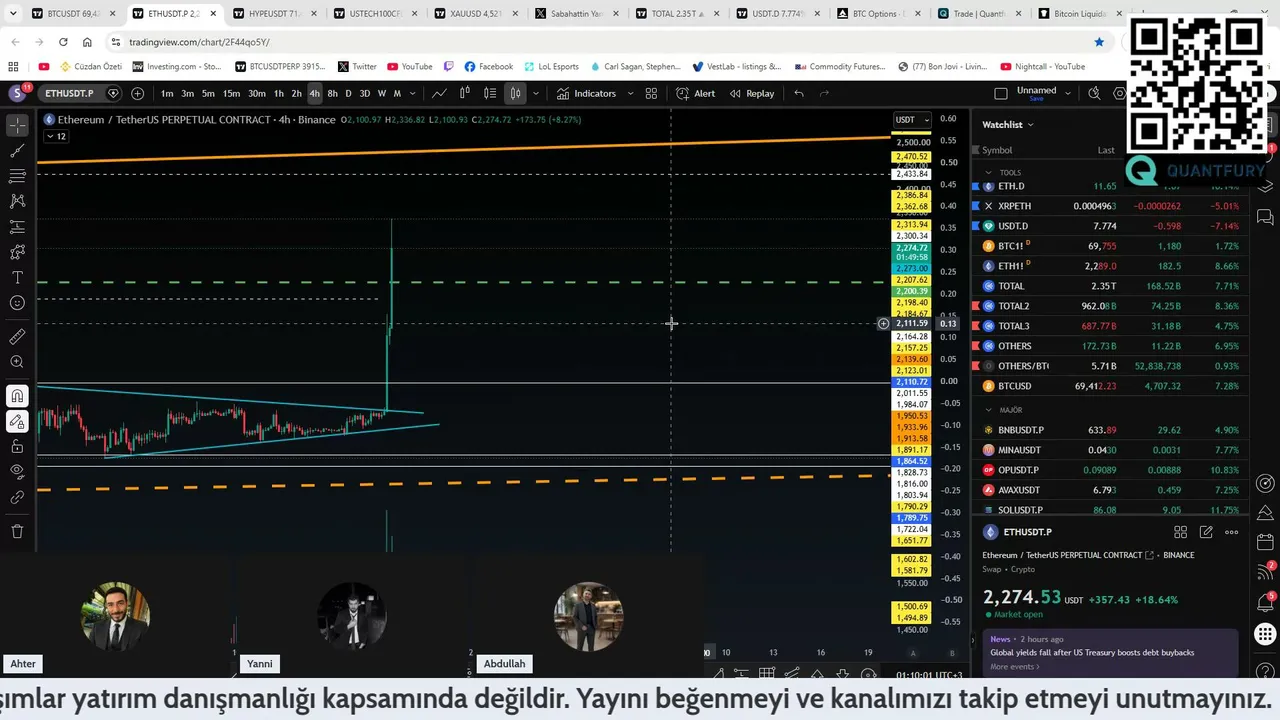Open the alerts bell in right sidebar
This screenshot has width=1280, height=720.
(x=1265, y=604)
